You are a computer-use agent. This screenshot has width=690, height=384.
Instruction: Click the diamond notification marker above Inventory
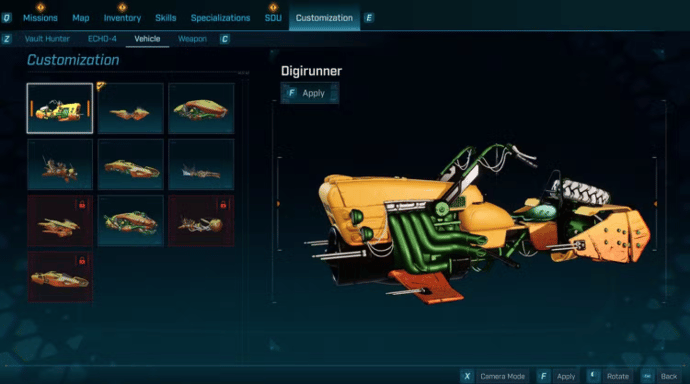tap(122, 7)
